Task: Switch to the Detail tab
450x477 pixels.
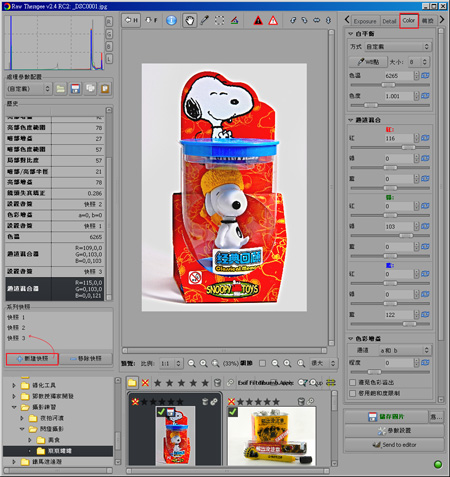Action: pyautogui.click(x=389, y=21)
